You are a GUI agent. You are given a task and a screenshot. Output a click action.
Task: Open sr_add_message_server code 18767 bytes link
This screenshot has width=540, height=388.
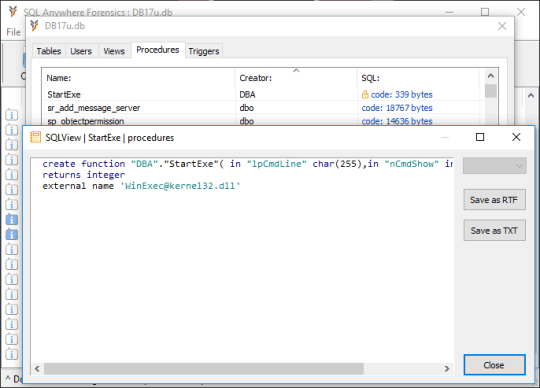tap(397, 108)
